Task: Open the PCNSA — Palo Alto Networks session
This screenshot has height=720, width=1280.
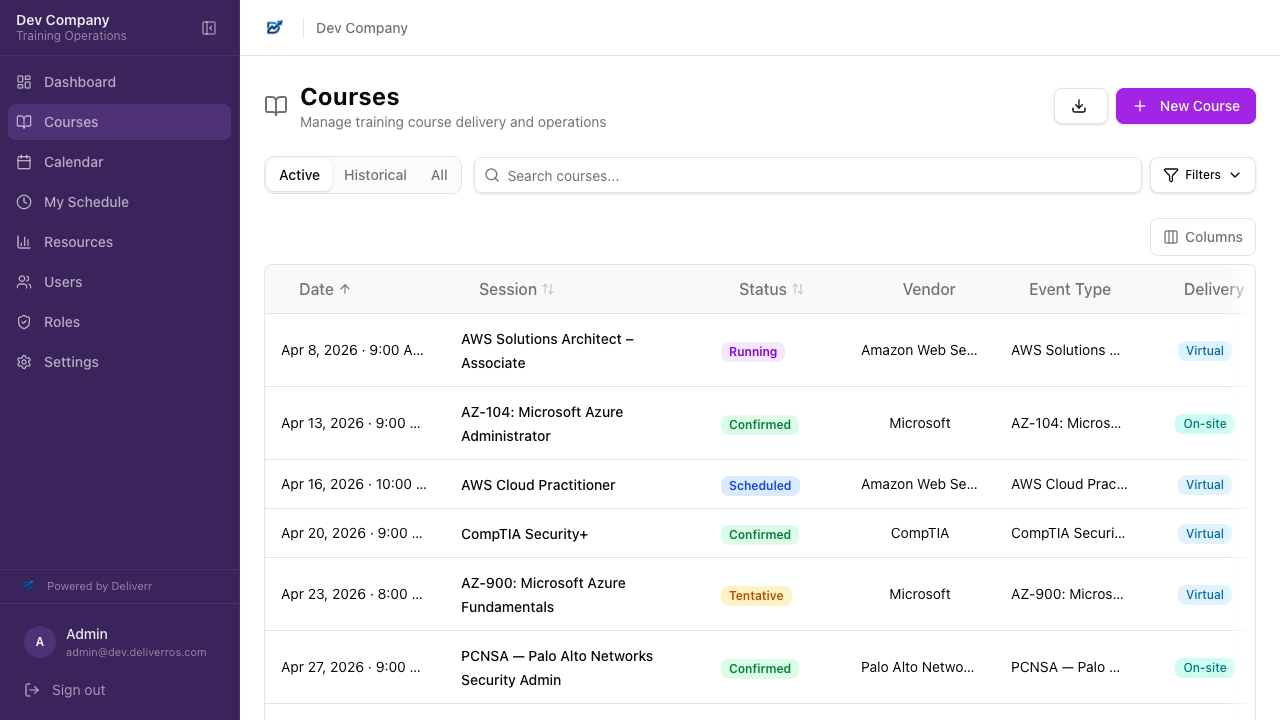Action: [x=557, y=668]
